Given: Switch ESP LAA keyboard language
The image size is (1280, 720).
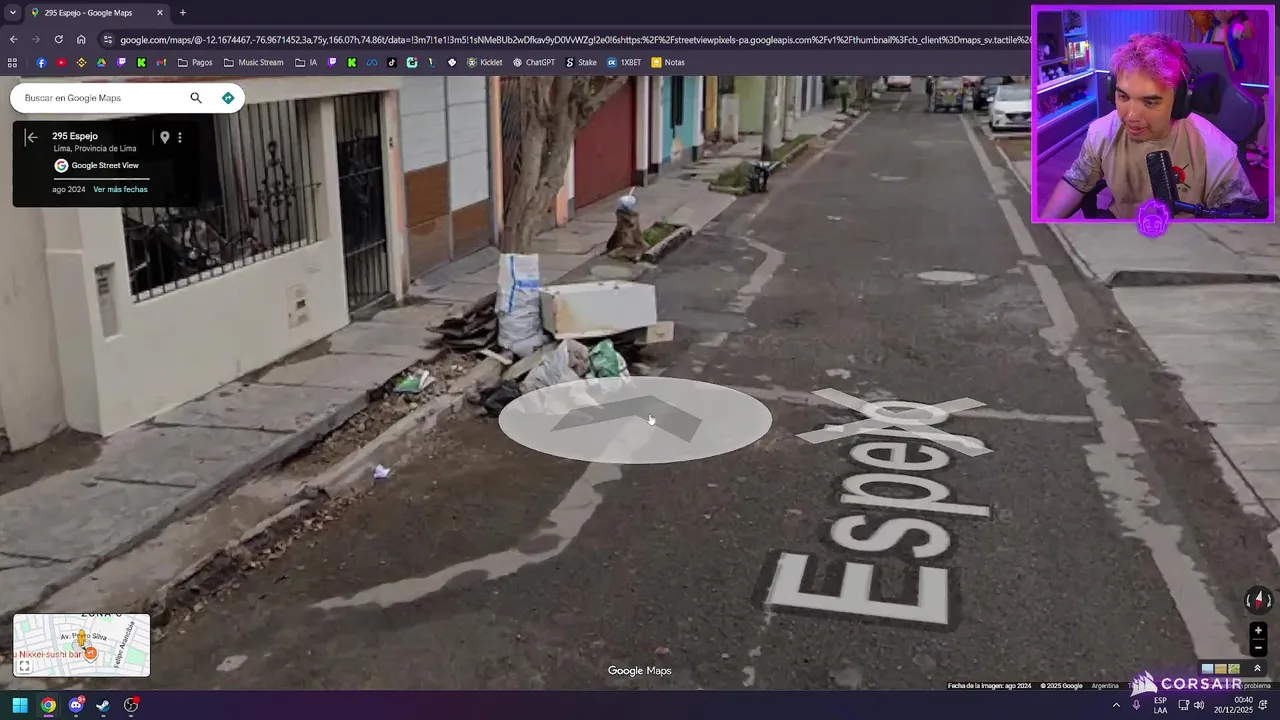Looking at the screenshot, I should pos(1160,705).
